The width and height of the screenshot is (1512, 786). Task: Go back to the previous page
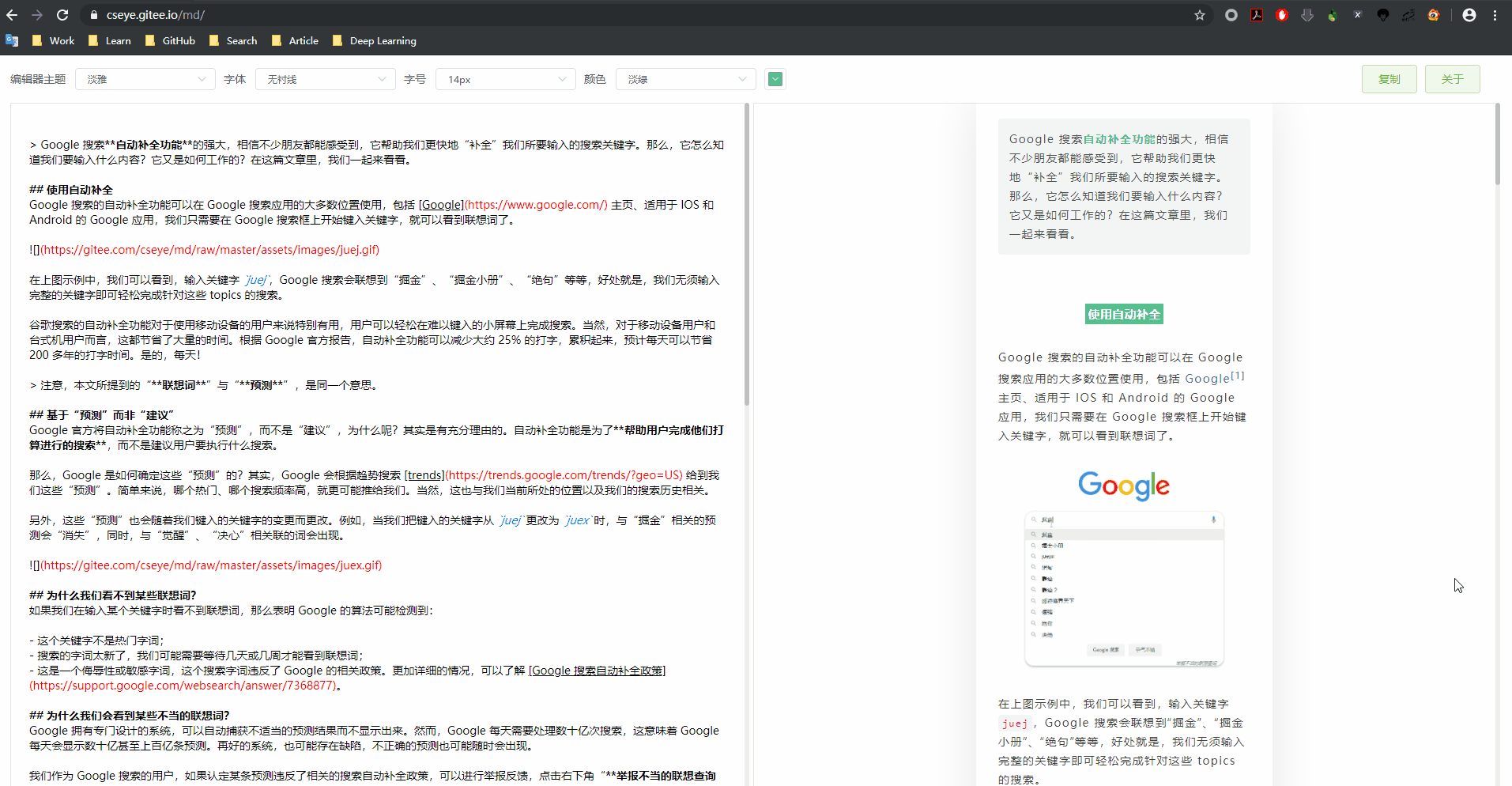[x=12, y=15]
